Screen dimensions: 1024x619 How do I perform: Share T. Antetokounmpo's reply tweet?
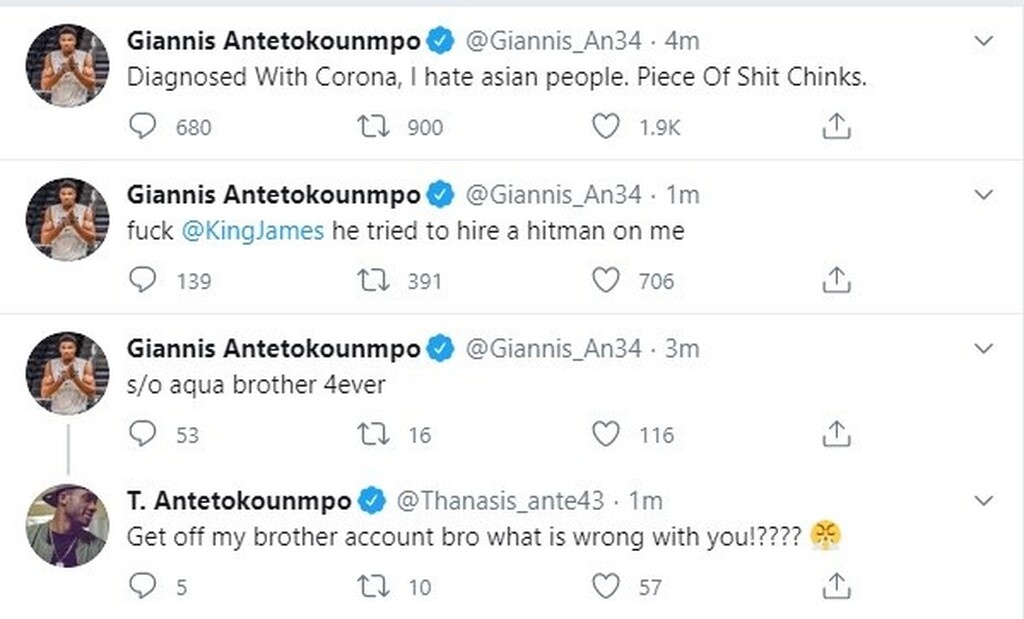[835, 586]
